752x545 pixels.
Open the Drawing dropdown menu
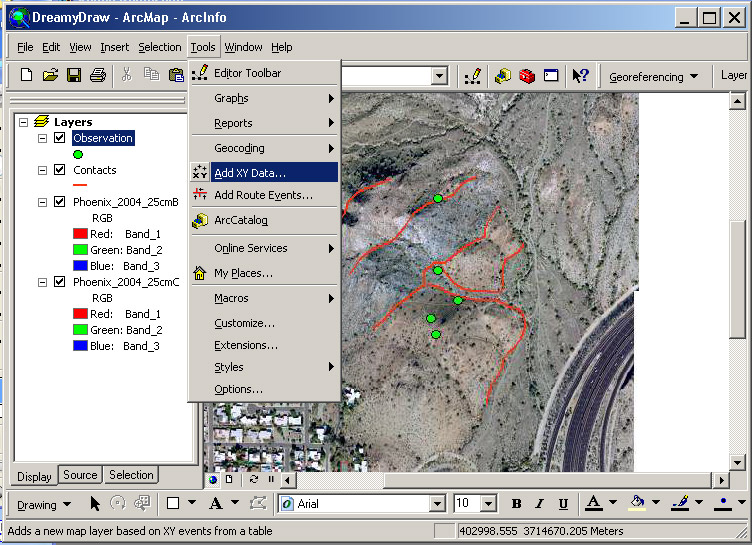coord(44,505)
